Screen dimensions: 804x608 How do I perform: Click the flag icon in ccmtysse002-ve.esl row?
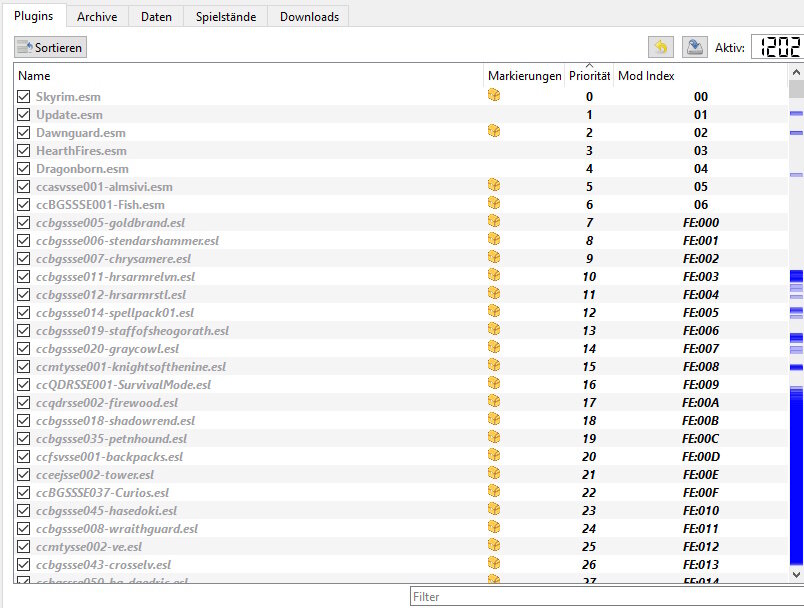(494, 545)
